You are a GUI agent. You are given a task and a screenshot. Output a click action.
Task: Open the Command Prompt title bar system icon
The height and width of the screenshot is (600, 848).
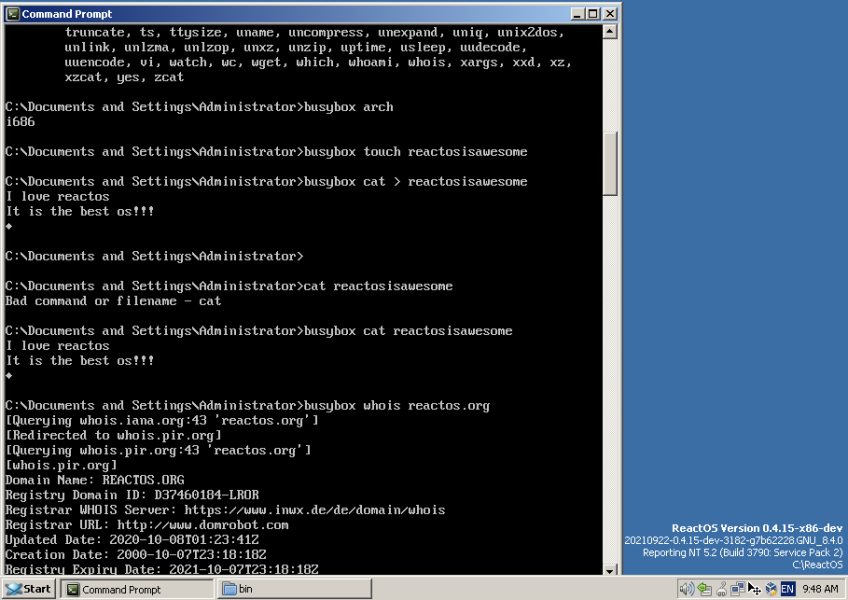coord(13,14)
